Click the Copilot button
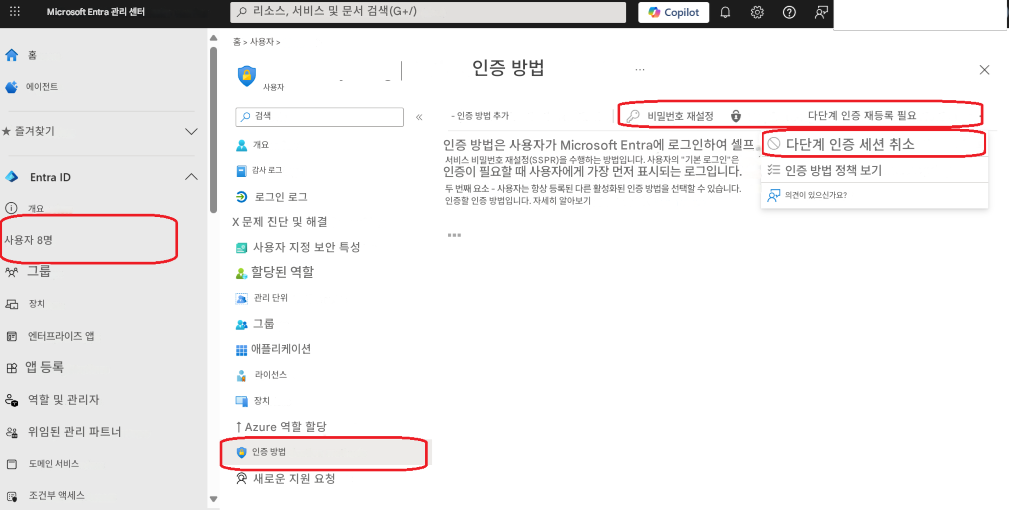Viewport: 1009px width, 510px height. click(674, 12)
